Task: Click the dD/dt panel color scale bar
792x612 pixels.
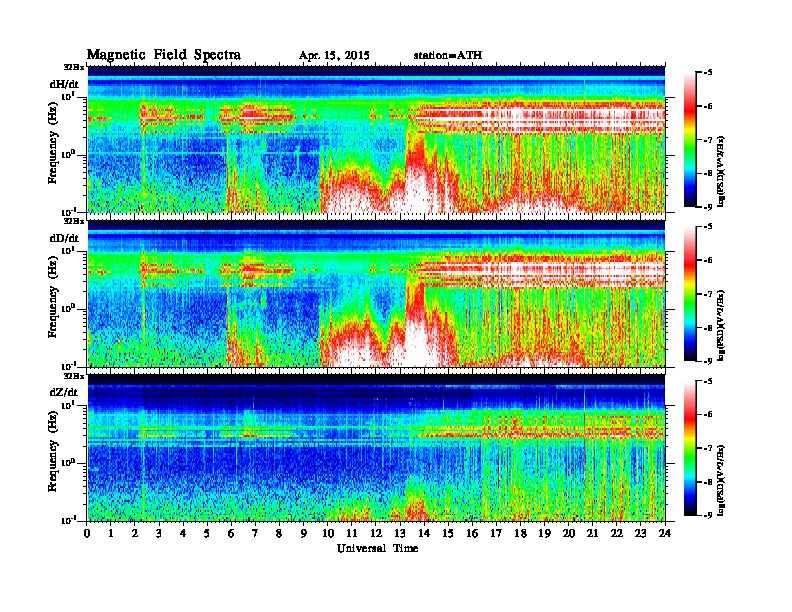Action: click(x=690, y=294)
